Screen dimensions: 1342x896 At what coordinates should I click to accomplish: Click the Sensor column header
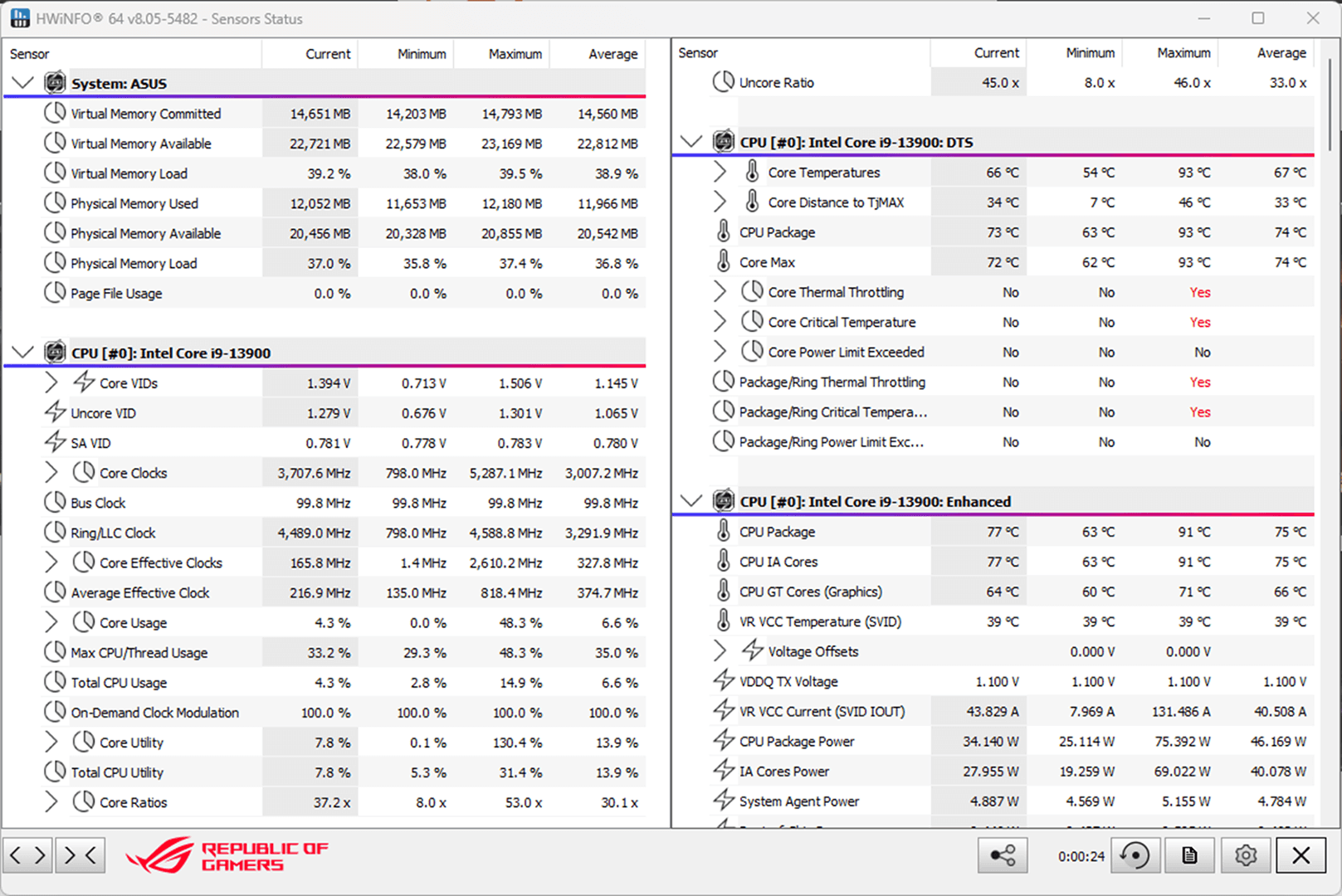coord(29,54)
